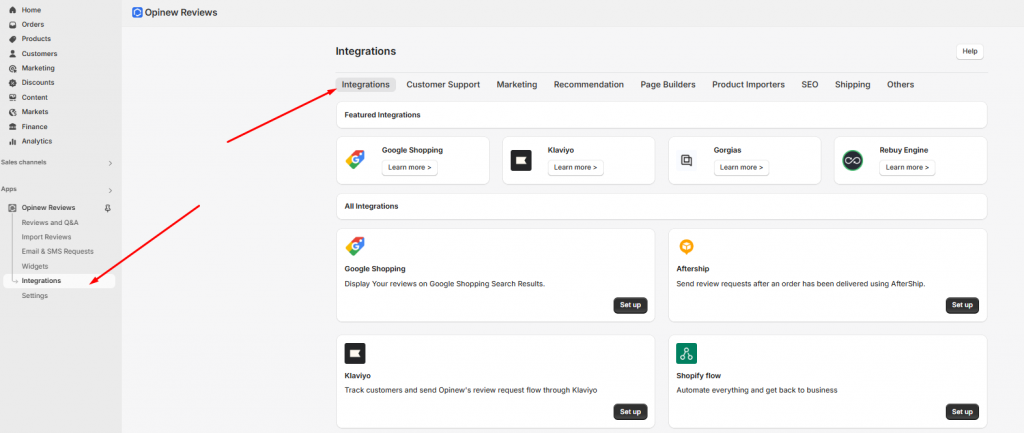
Task: Expand the Sales channels section
Action: click(110, 163)
